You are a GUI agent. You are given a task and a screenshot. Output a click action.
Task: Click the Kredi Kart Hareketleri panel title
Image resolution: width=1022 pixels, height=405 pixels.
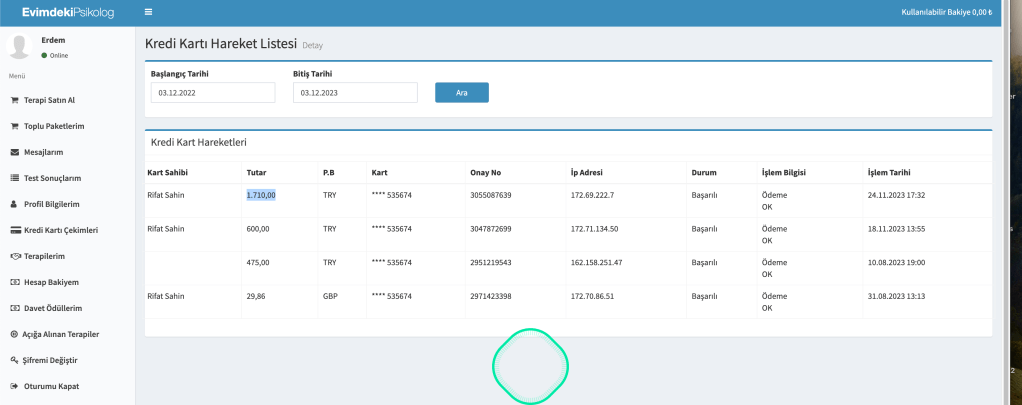point(199,142)
